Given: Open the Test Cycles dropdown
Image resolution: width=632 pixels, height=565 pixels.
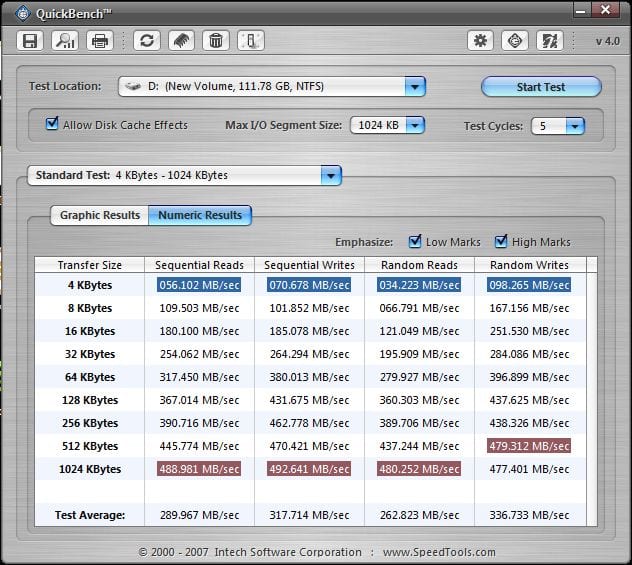Looking at the screenshot, I should click(574, 126).
